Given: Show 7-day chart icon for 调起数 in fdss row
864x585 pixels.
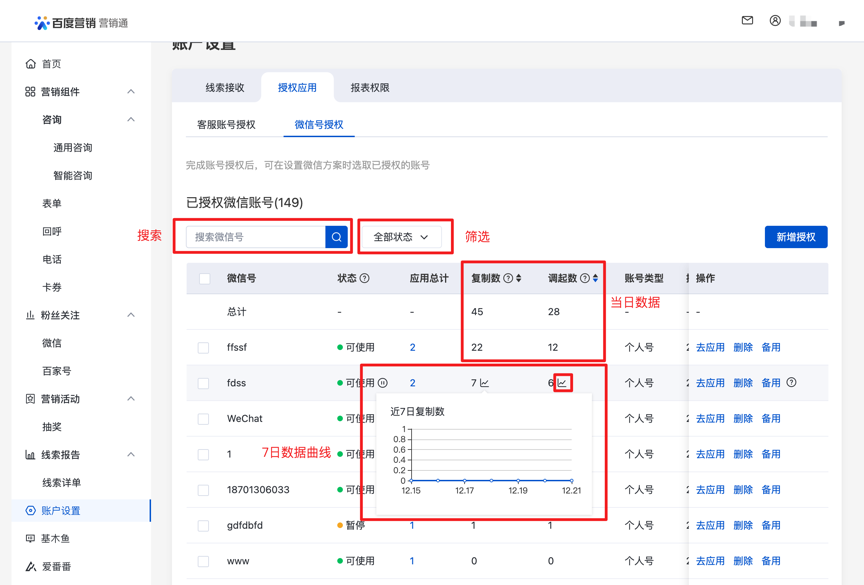Looking at the screenshot, I should coord(562,383).
